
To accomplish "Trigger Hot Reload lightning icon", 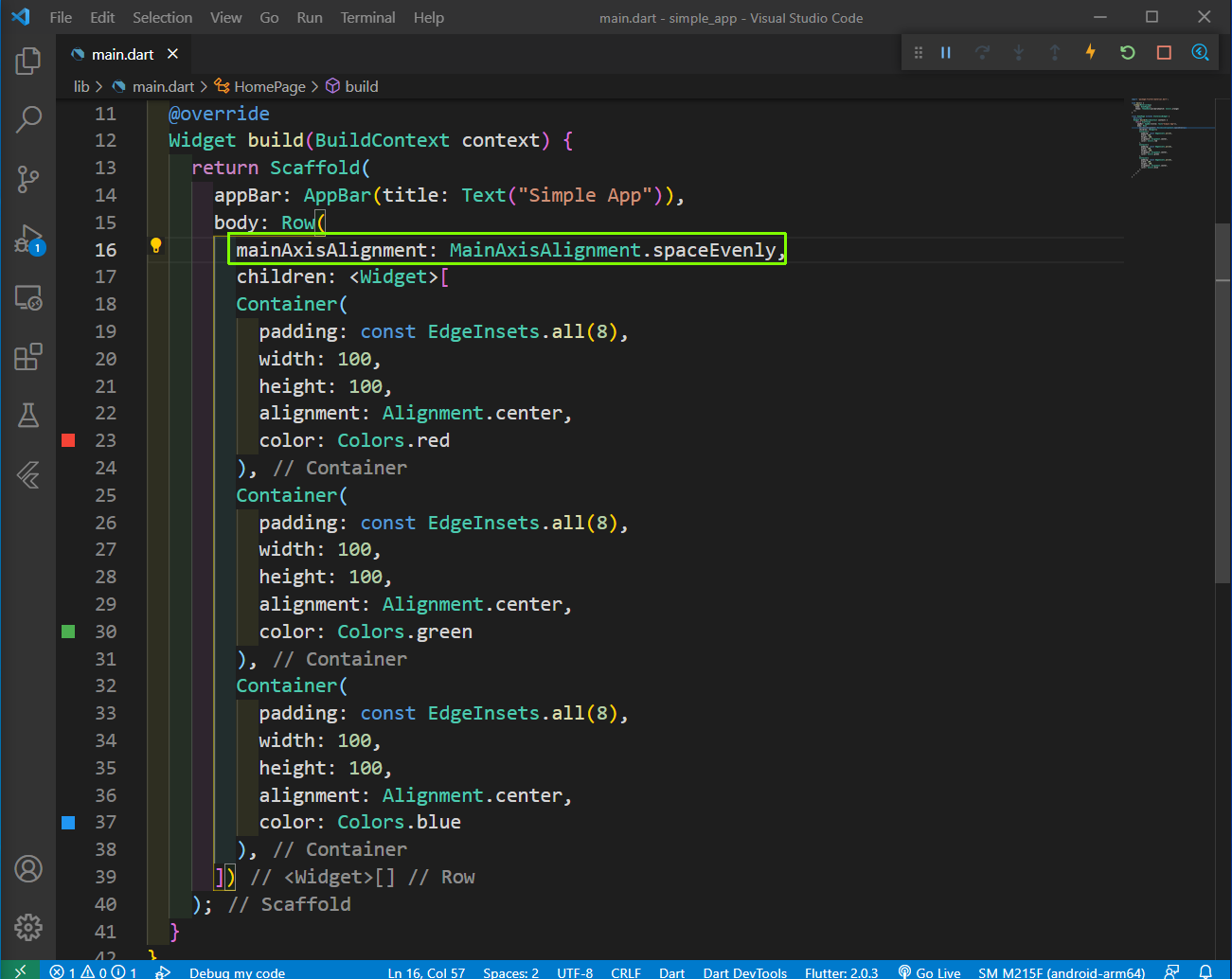I will tap(1091, 52).
